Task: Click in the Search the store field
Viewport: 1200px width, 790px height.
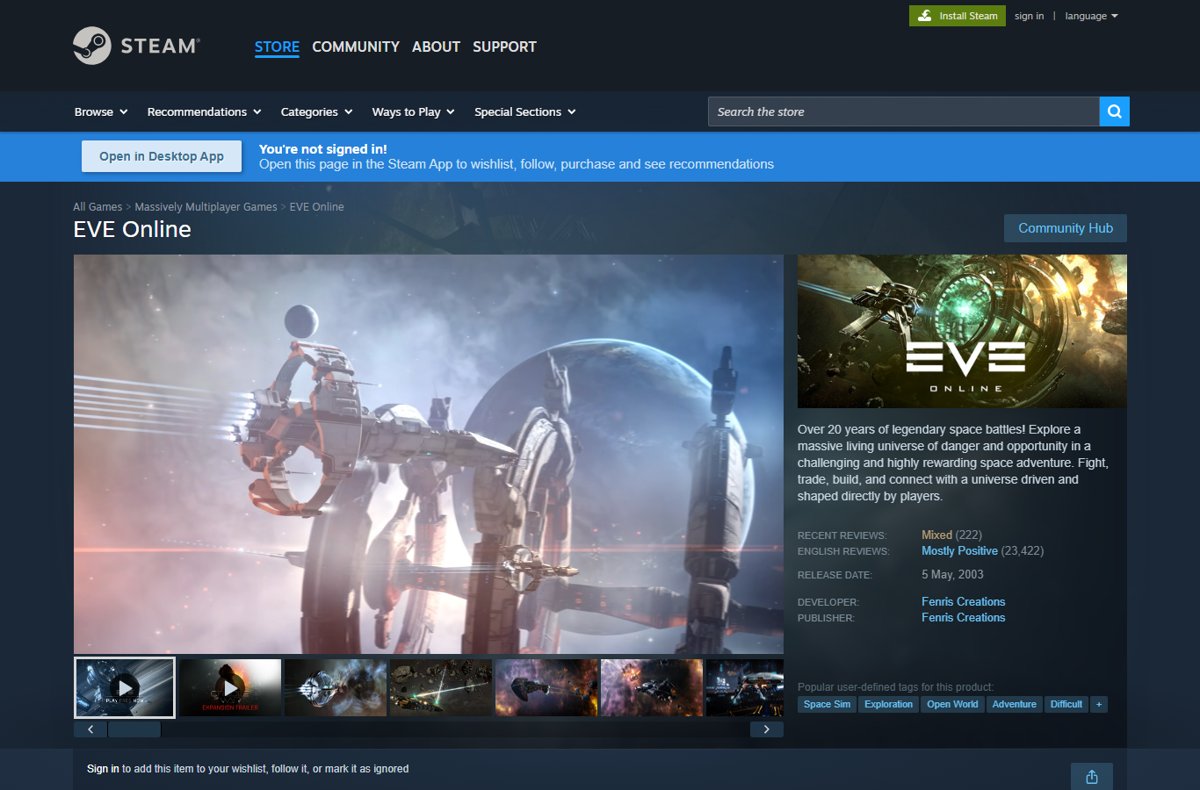Action: (x=904, y=112)
